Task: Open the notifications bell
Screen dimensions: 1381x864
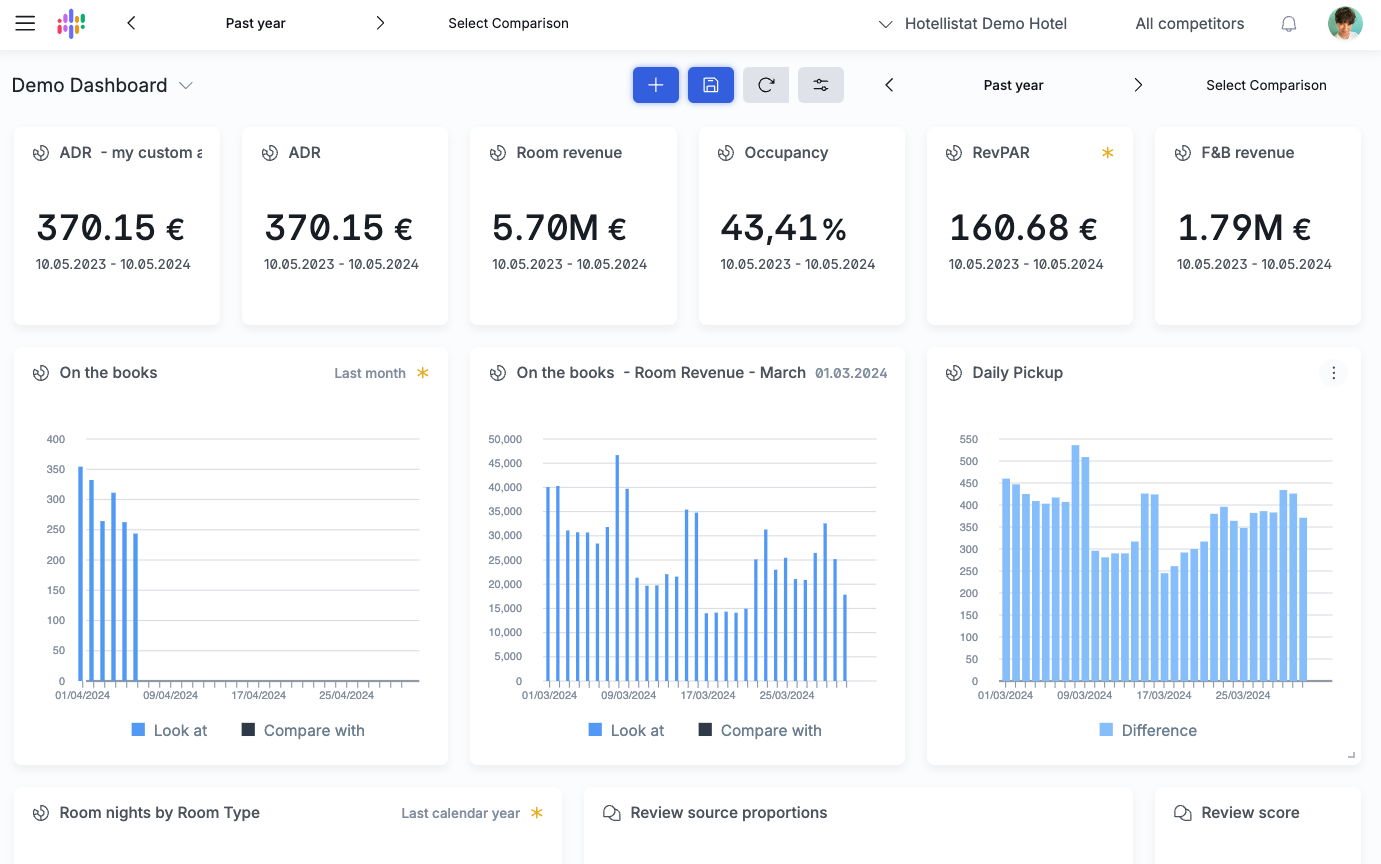Action: point(1289,23)
